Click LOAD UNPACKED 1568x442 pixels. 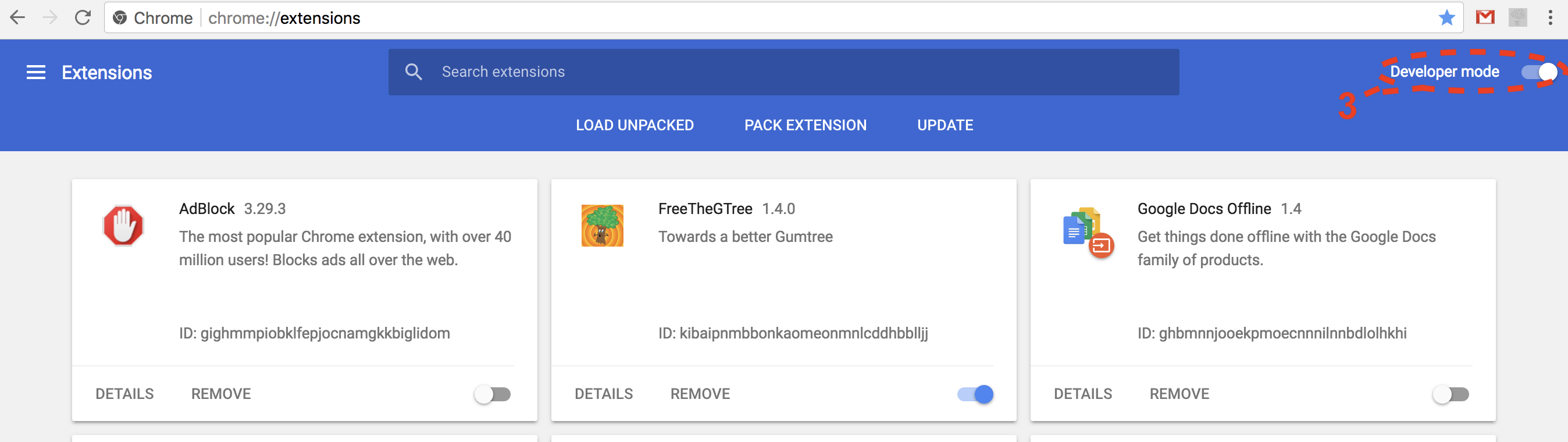click(x=635, y=126)
